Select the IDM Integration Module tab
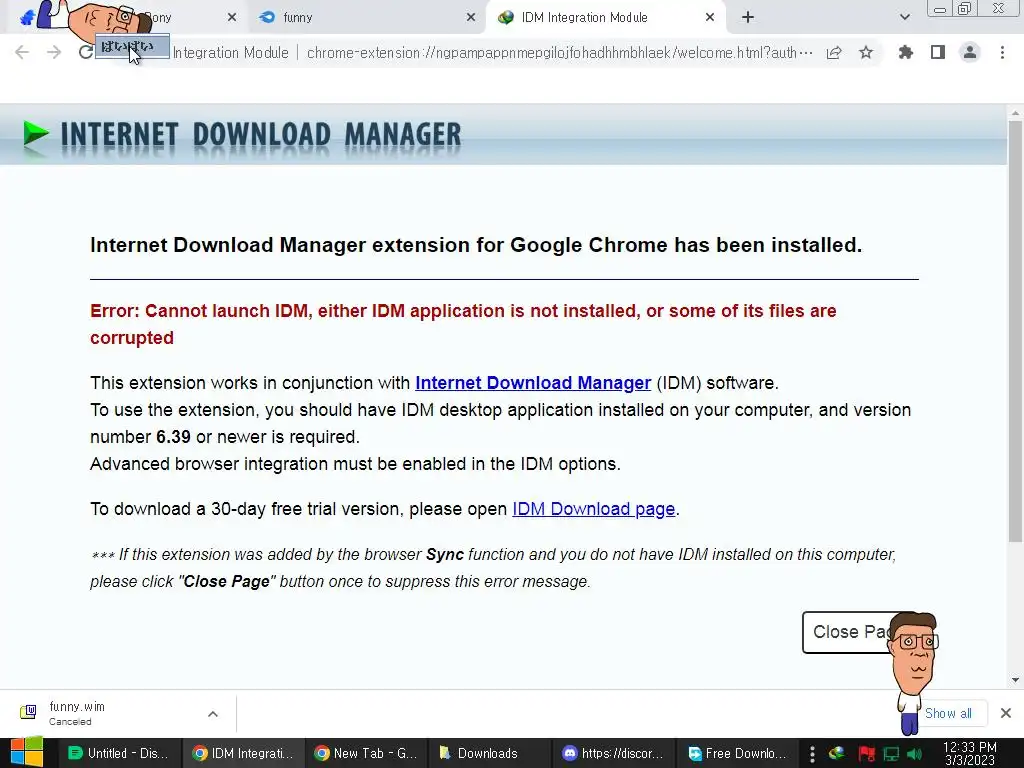1024x768 pixels. click(606, 17)
